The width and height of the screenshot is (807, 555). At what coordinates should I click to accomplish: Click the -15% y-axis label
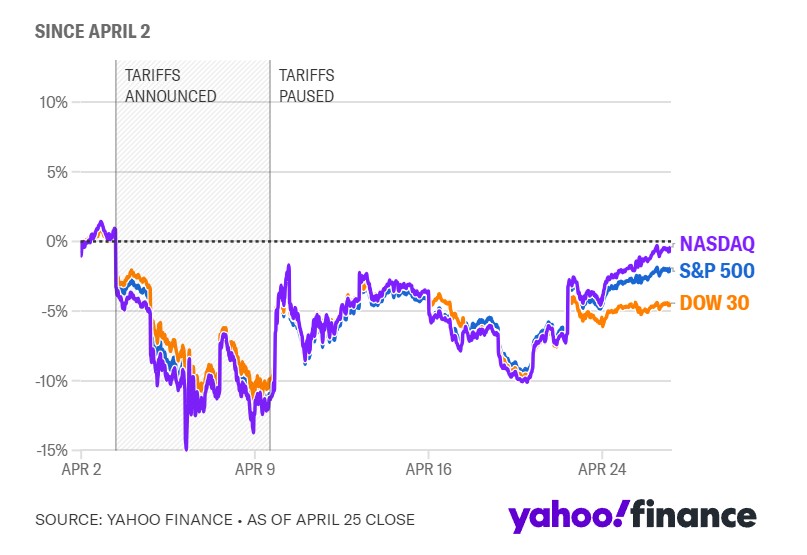click(x=51, y=450)
